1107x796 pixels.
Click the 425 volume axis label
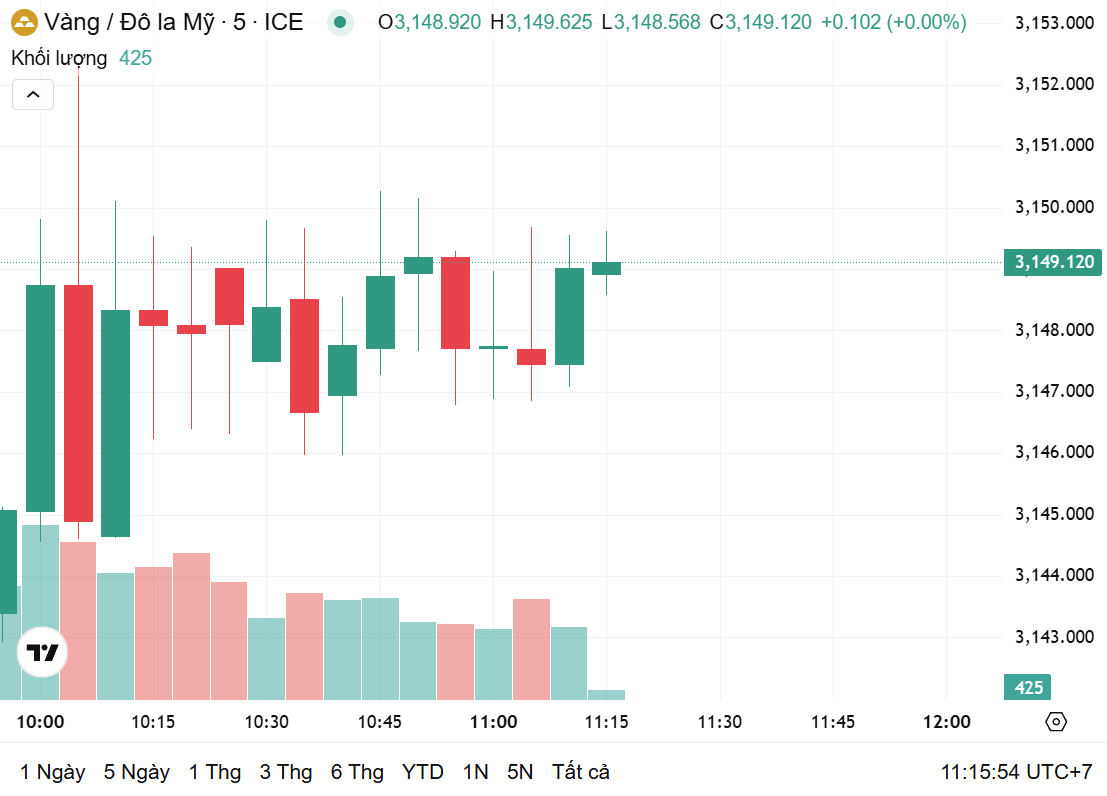point(1028,687)
